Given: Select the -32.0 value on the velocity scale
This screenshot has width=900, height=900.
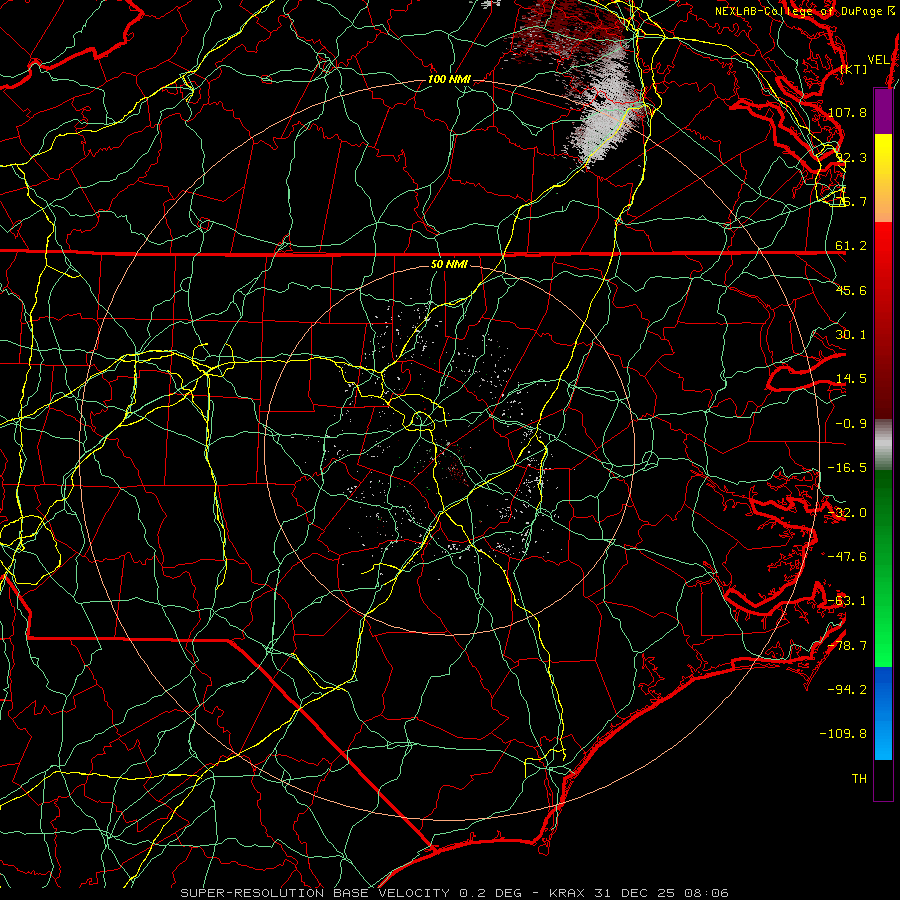Looking at the screenshot, I should 847,513.
